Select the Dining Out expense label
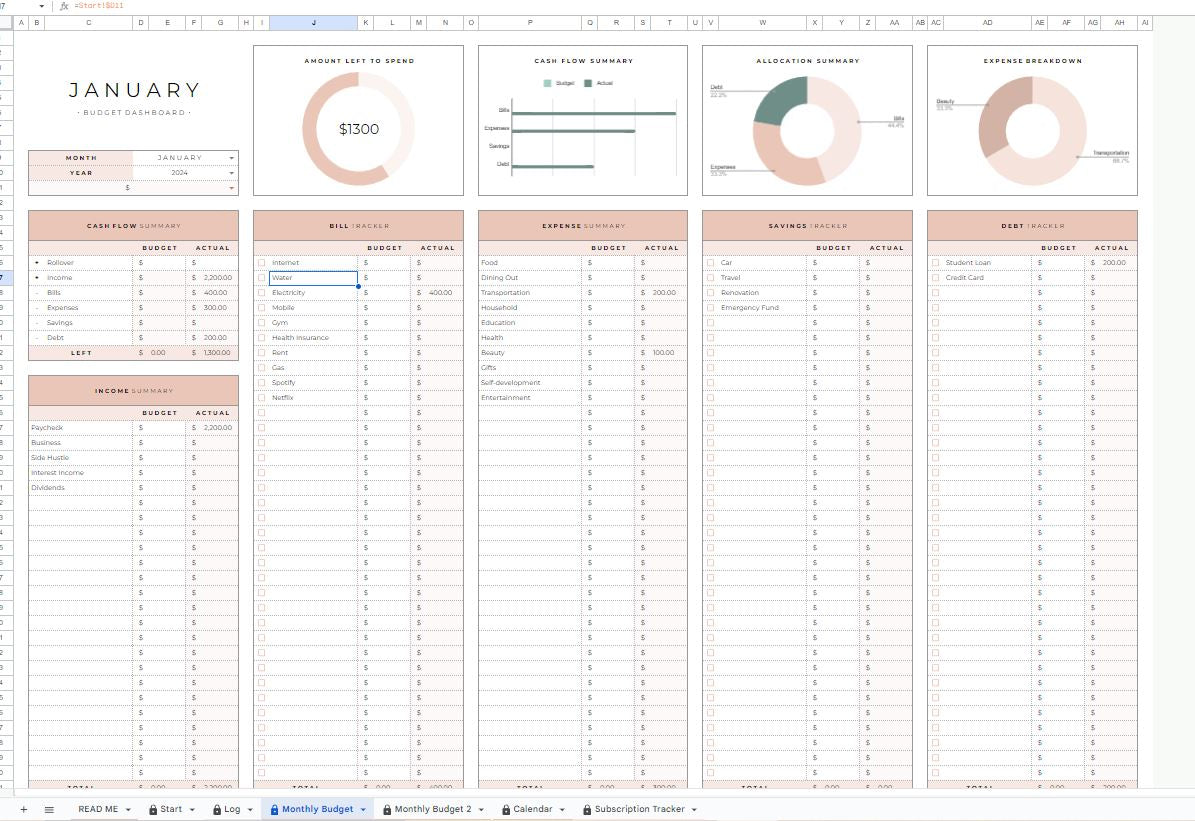1195x821 pixels. 499,277
